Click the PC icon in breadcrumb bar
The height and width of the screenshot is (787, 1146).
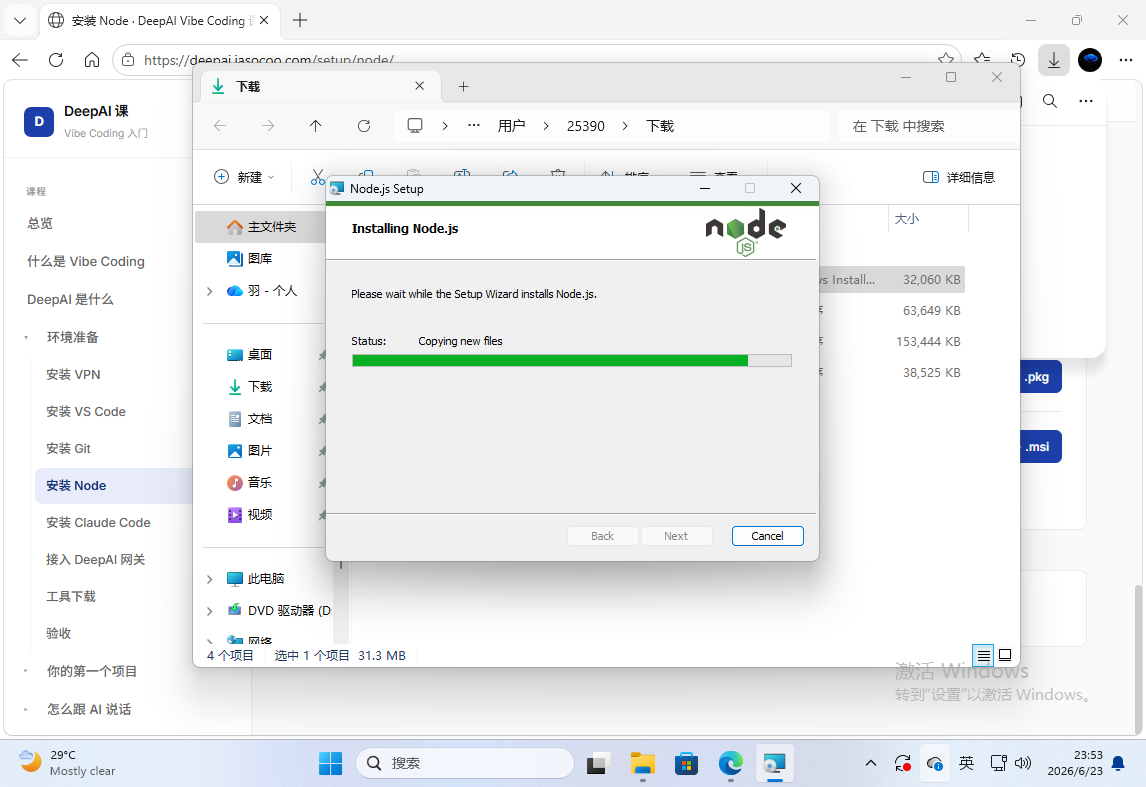tap(414, 126)
